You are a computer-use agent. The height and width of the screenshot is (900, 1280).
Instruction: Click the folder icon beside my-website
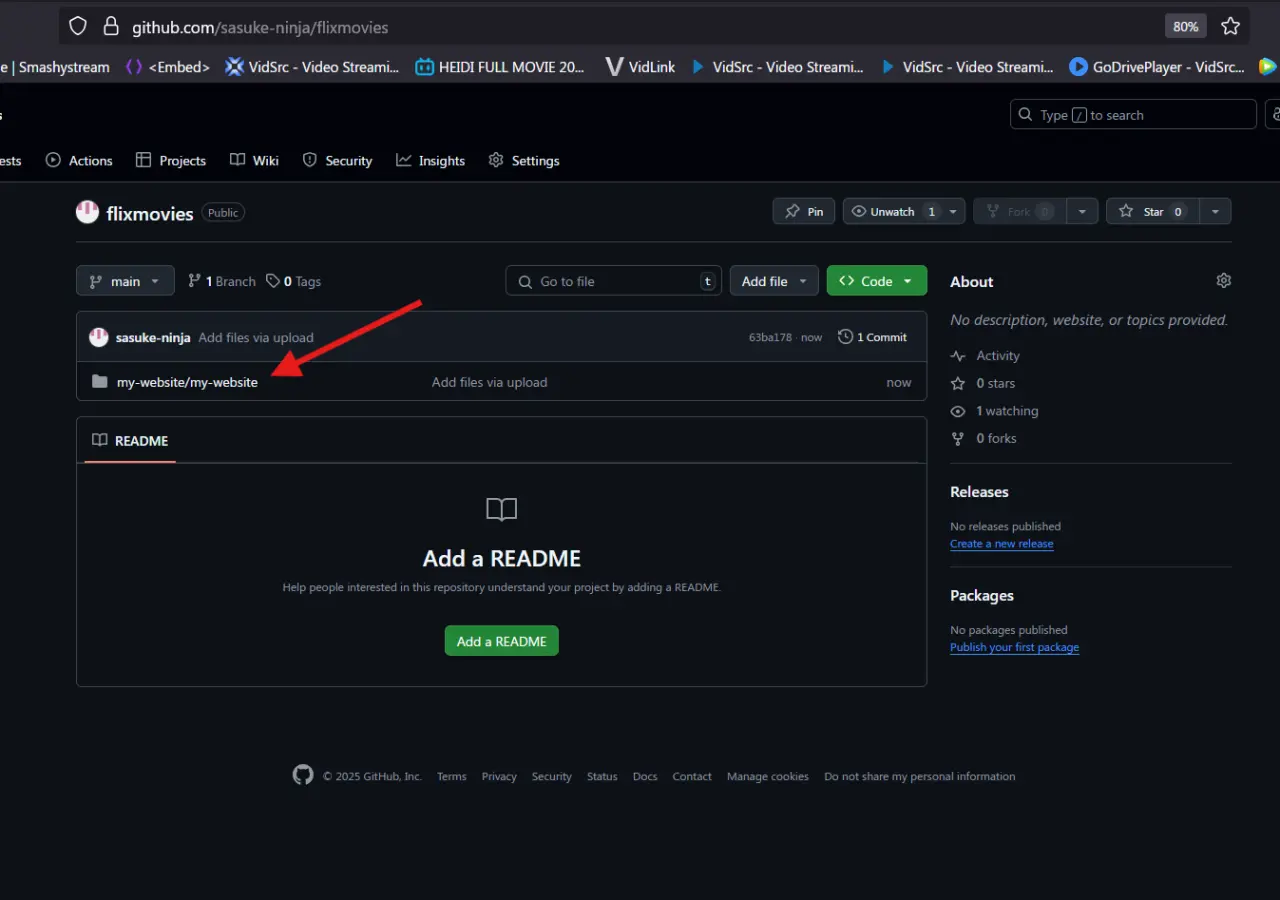(99, 382)
